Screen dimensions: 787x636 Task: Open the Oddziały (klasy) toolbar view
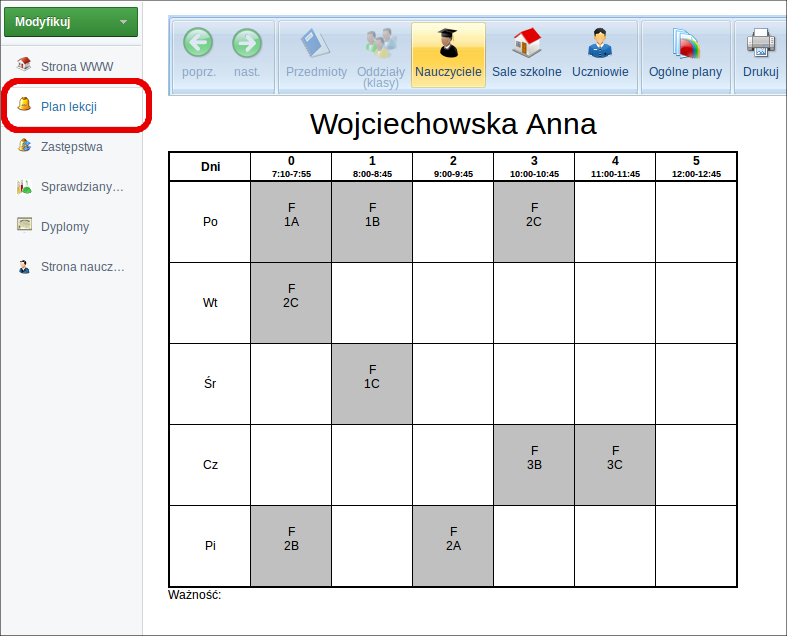coord(381,56)
